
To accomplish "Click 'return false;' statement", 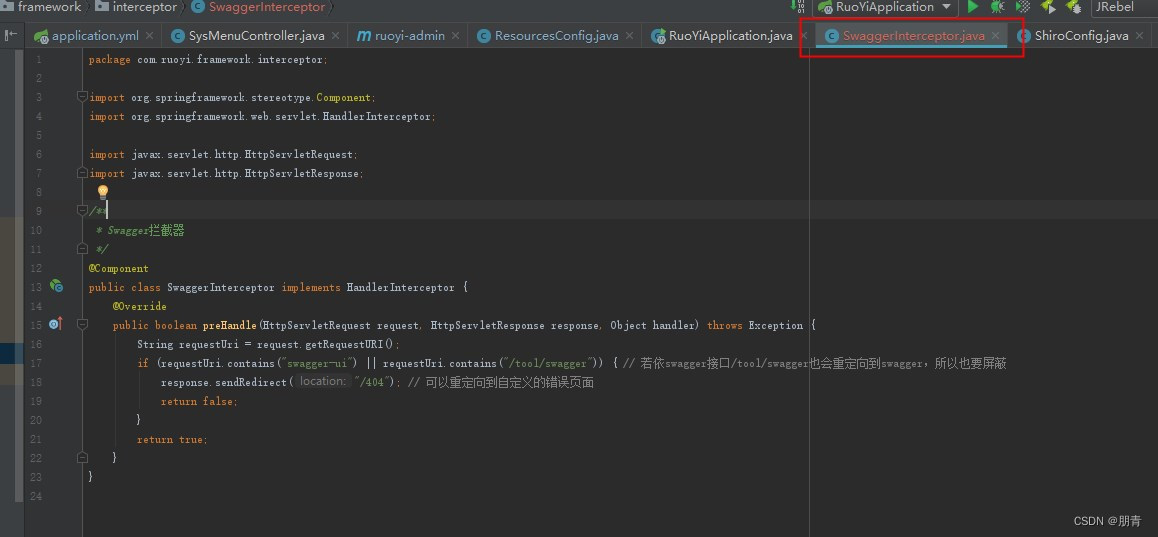I will tap(199, 401).
